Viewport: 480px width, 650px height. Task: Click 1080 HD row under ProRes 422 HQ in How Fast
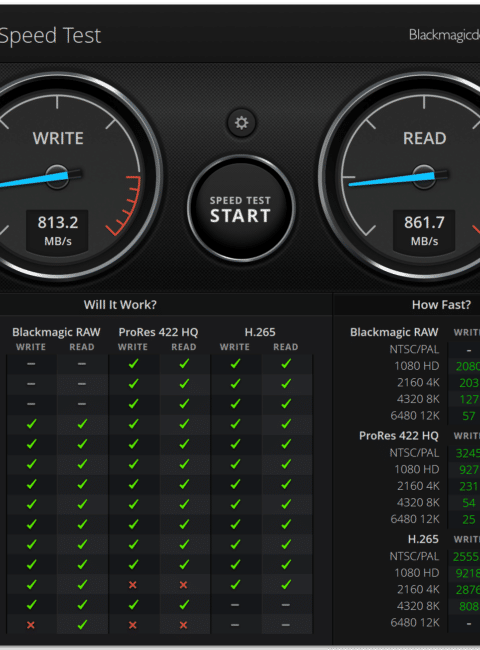coord(417,469)
